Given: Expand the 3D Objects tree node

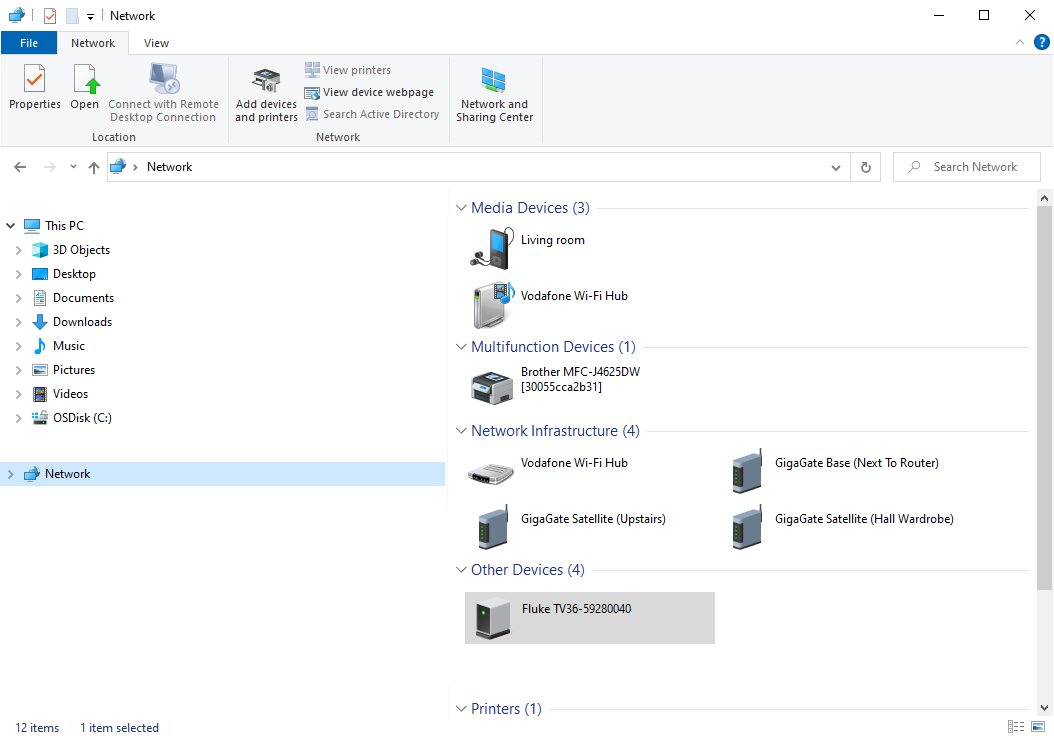Looking at the screenshot, I should pyautogui.click(x=19, y=250).
